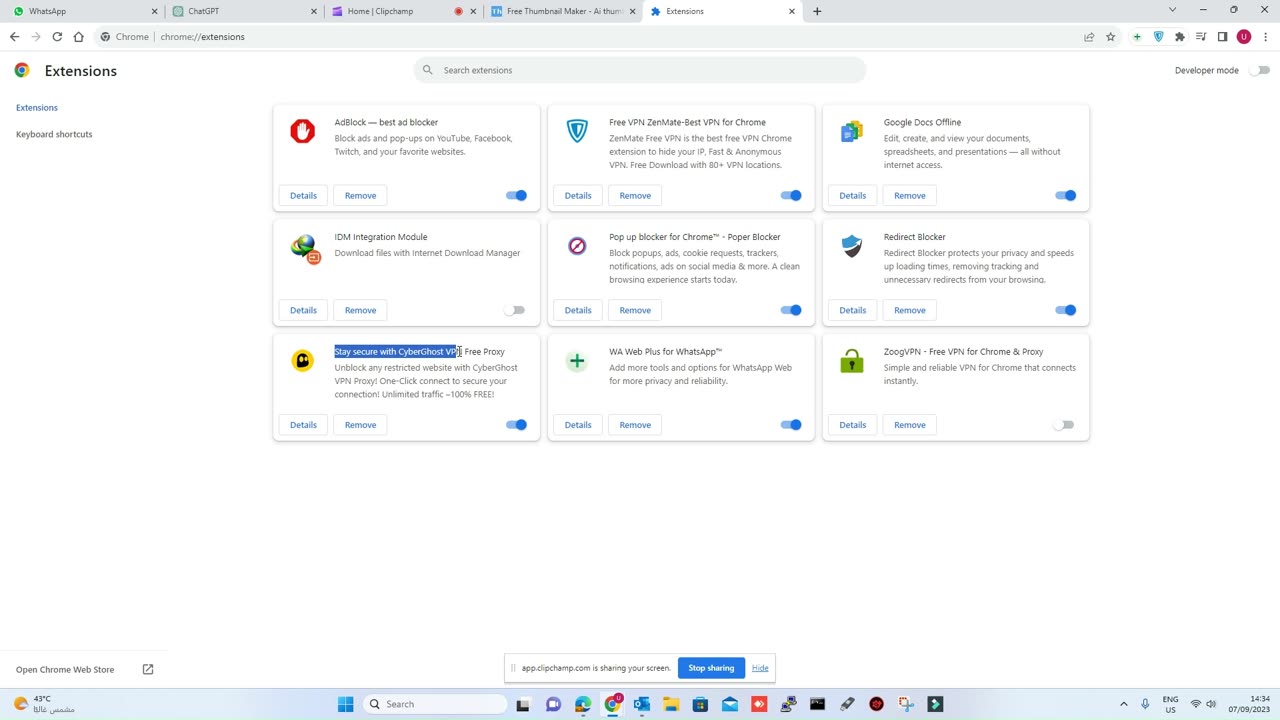Click the back navigation arrow
The image size is (1280, 720).
click(x=14, y=37)
